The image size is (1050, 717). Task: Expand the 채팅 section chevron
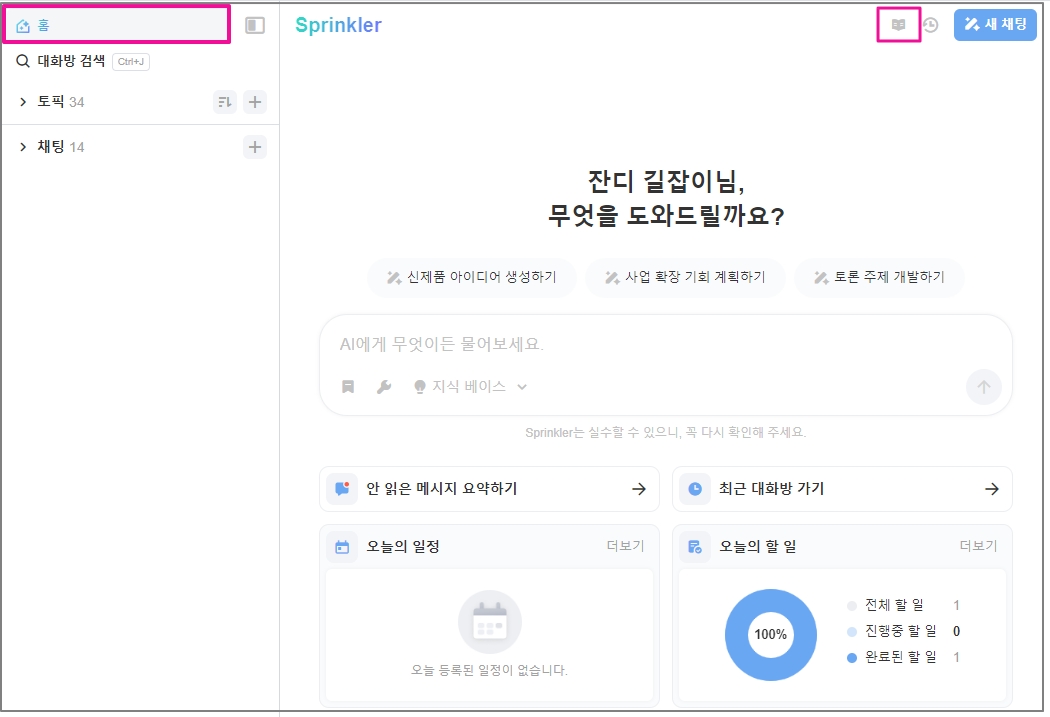tap(23, 147)
